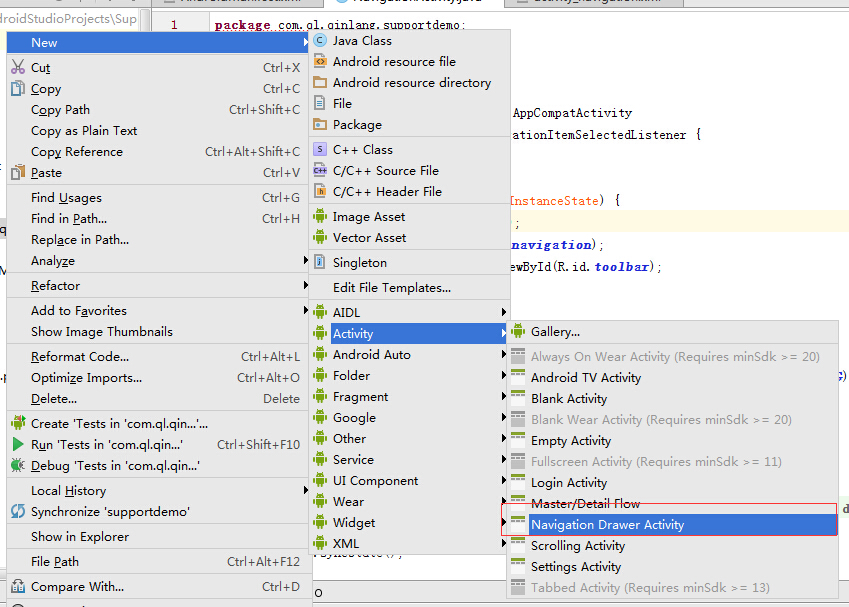This screenshot has height=607, width=849.
Task: Open the Other submenu
Action: pos(410,438)
